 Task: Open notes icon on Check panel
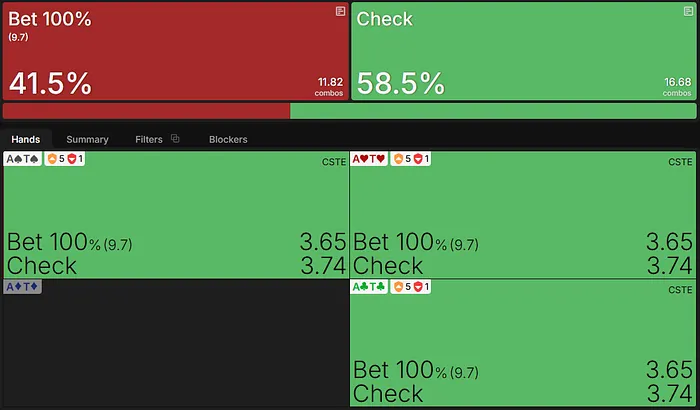pos(689,11)
